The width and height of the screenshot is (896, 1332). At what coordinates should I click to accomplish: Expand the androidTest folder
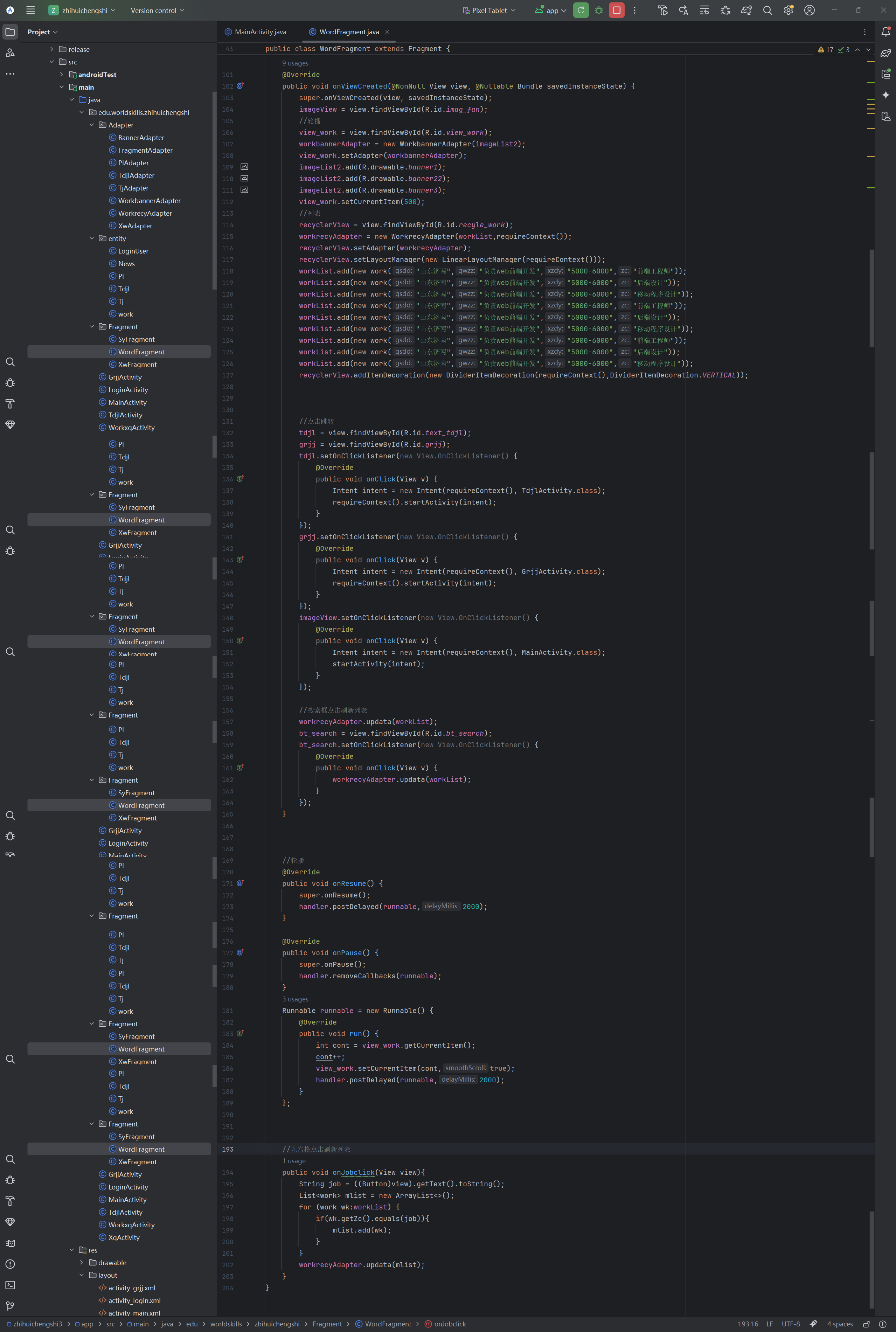click(x=62, y=74)
